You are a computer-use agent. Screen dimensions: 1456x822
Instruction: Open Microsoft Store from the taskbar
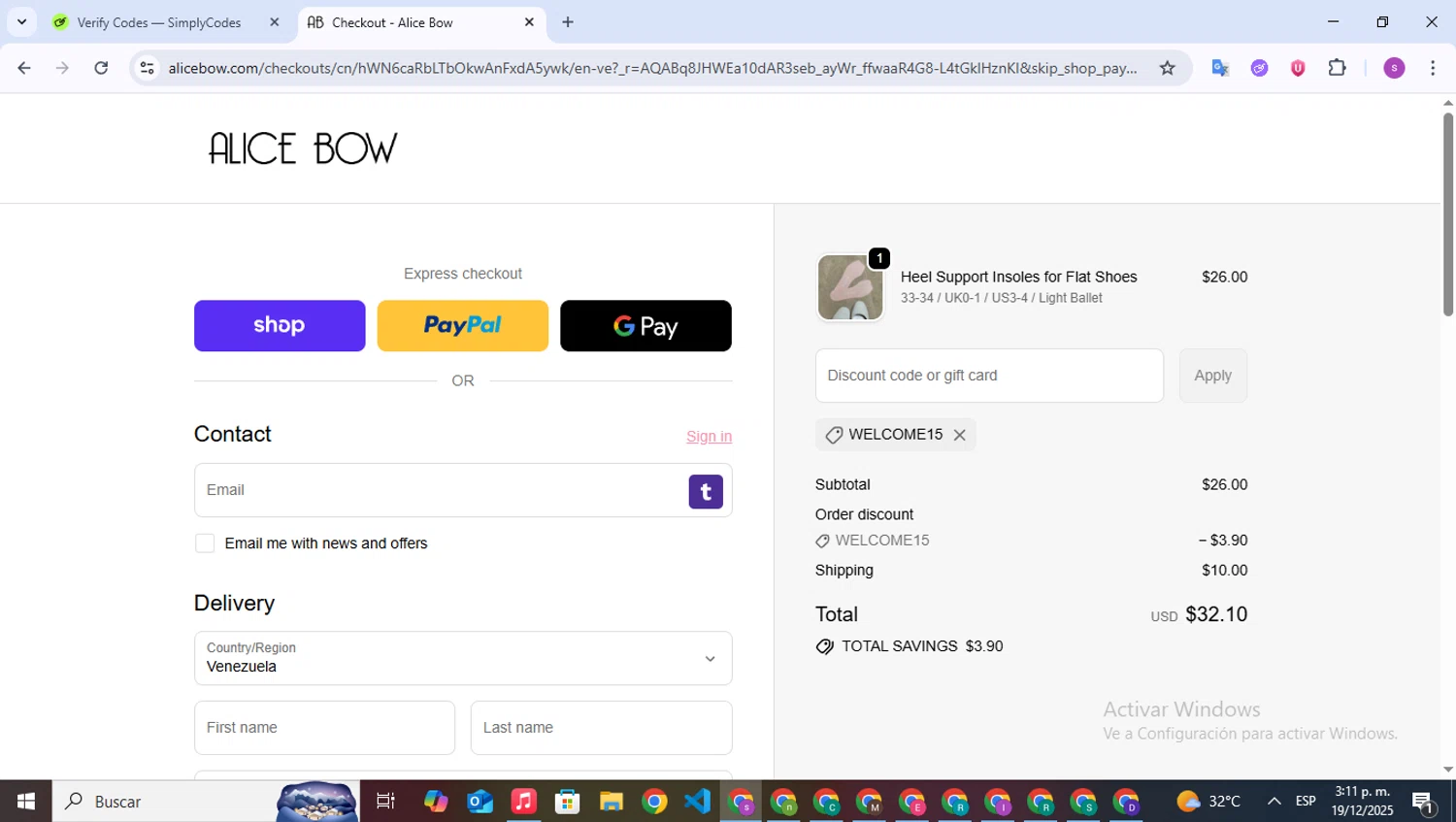coord(567,802)
